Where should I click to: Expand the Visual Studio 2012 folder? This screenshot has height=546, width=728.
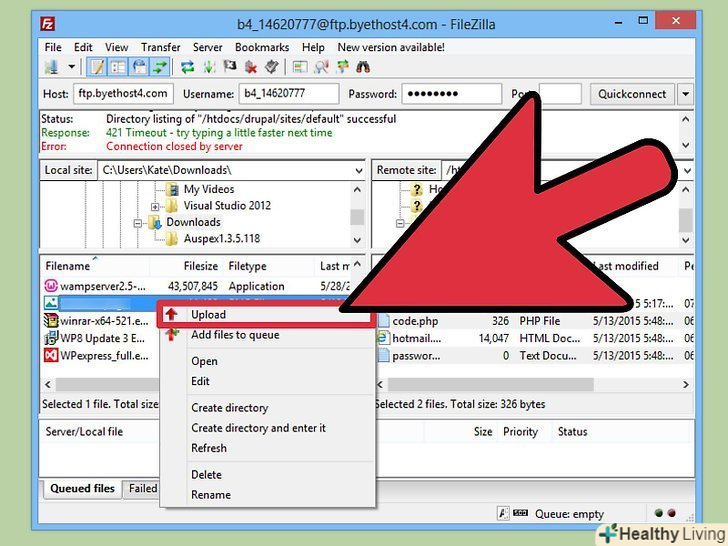pos(155,207)
